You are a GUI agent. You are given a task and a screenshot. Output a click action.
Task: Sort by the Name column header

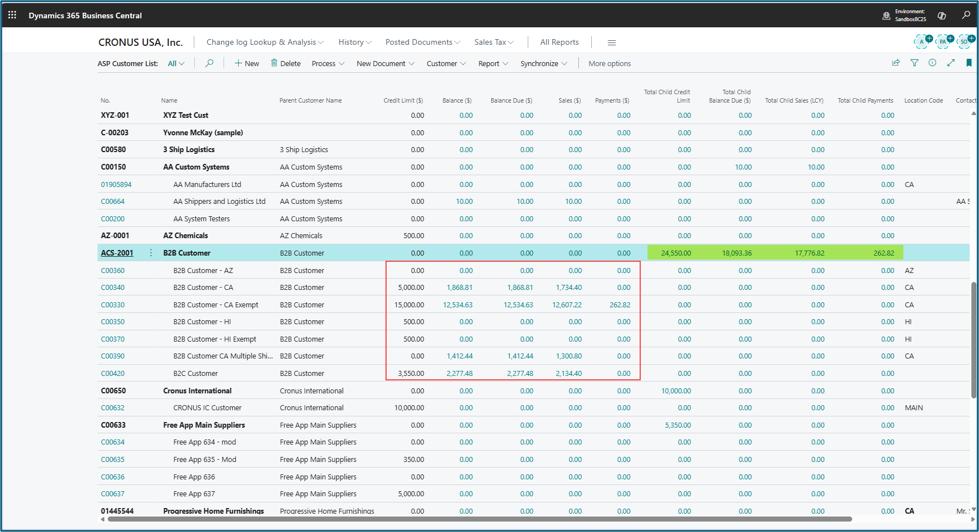169,101
